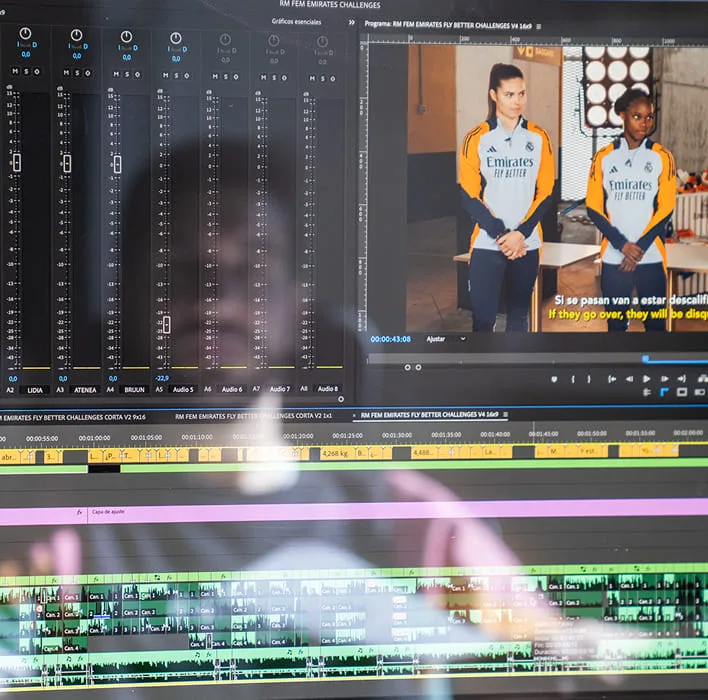Click right zoom handle below monitor scrub bar

[419, 368]
